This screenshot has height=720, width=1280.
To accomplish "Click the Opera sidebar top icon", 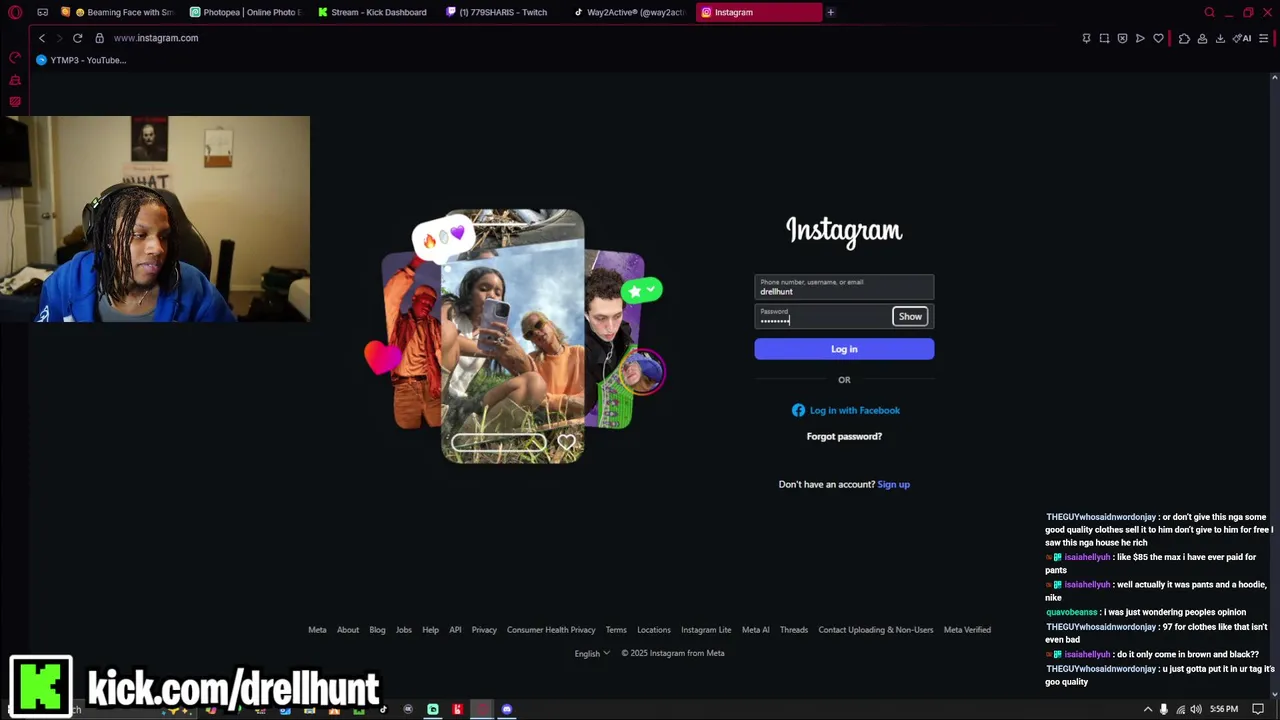I will point(15,58).
